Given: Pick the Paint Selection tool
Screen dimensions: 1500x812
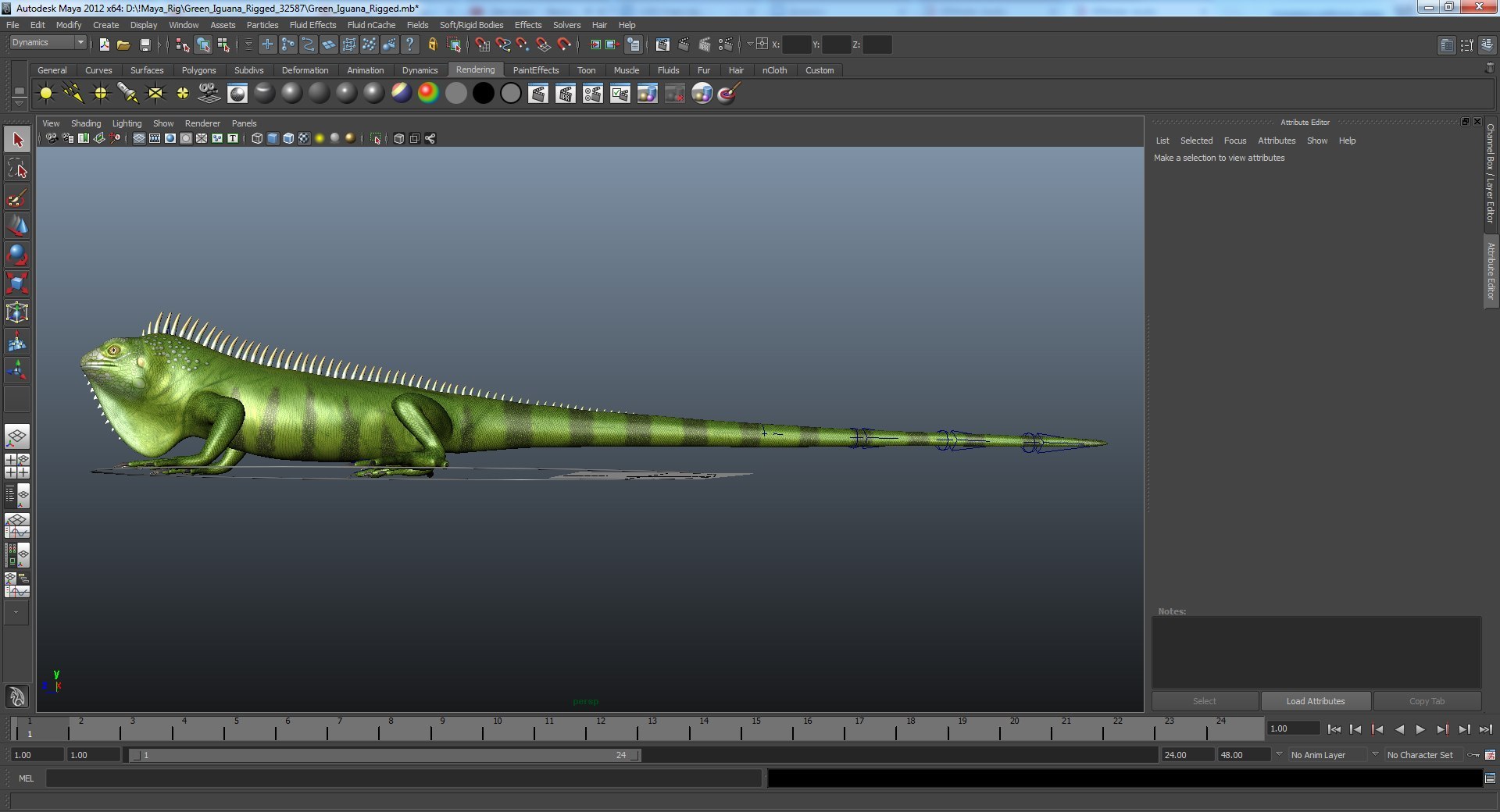Looking at the screenshot, I should [x=17, y=198].
